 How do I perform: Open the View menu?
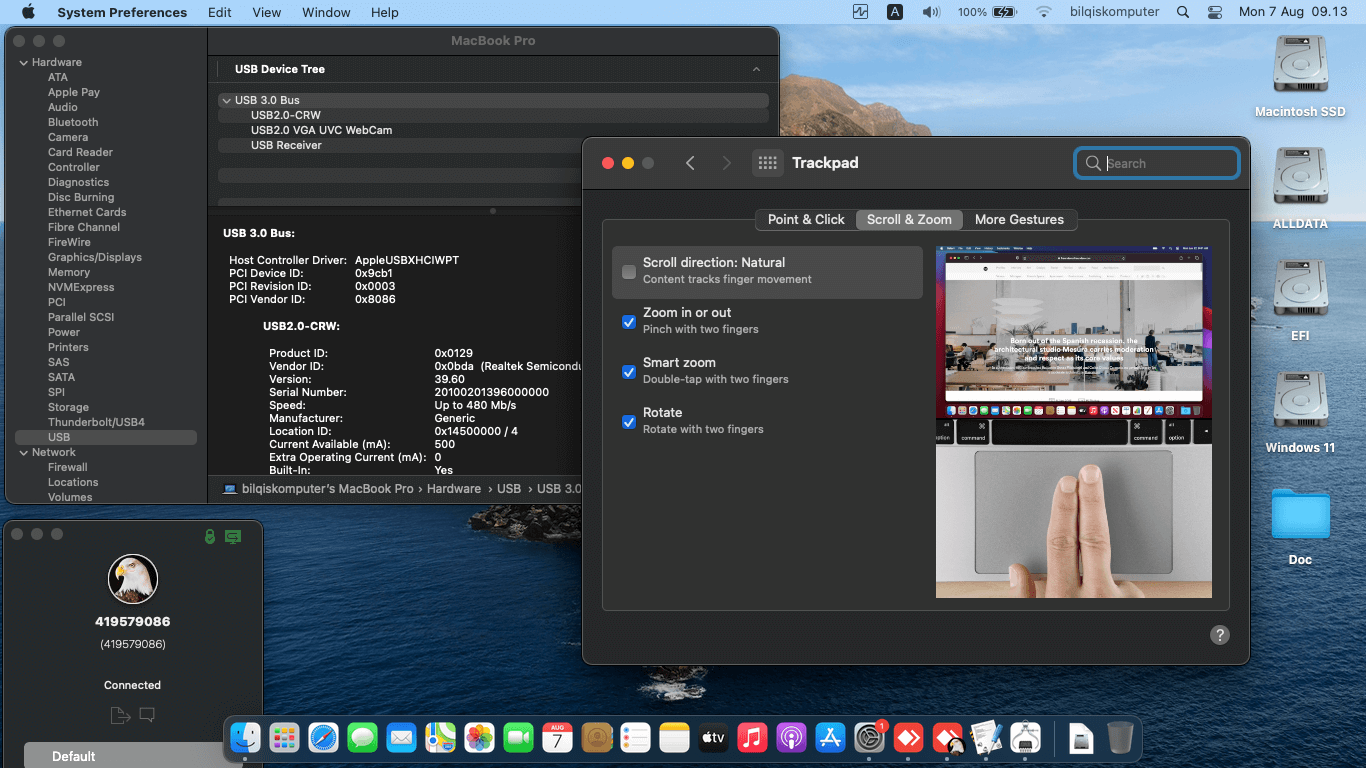pos(267,12)
